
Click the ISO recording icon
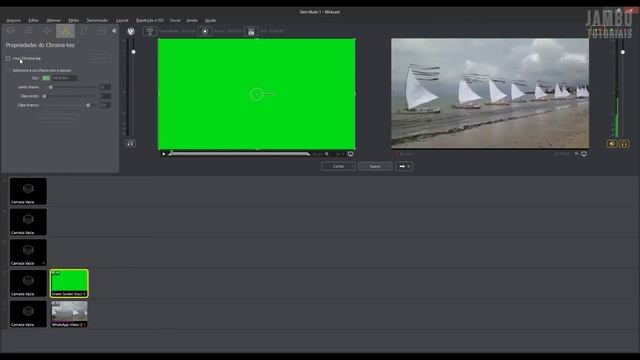click(251, 31)
